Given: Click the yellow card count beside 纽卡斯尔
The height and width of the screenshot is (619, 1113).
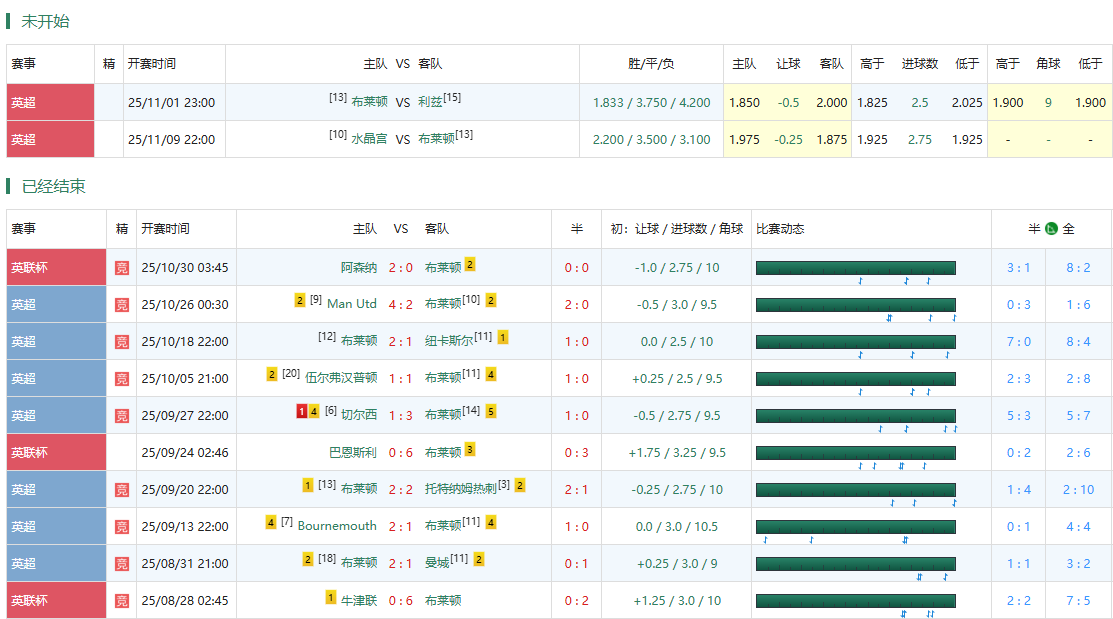Looking at the screenshot, I should (x=503, y=338).
